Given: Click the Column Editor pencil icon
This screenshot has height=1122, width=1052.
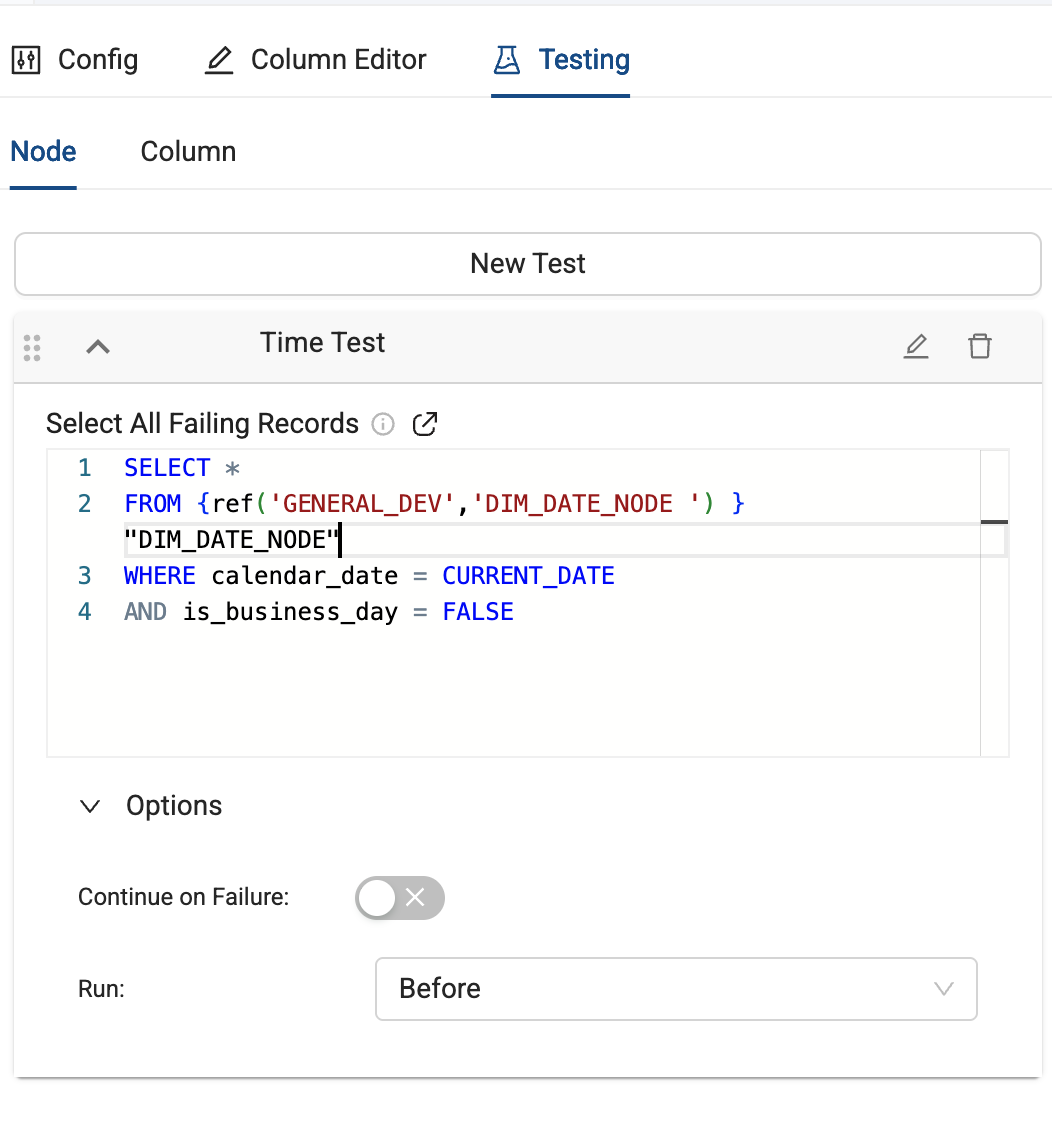Looking at the screenshot, I should pos(219,60).
